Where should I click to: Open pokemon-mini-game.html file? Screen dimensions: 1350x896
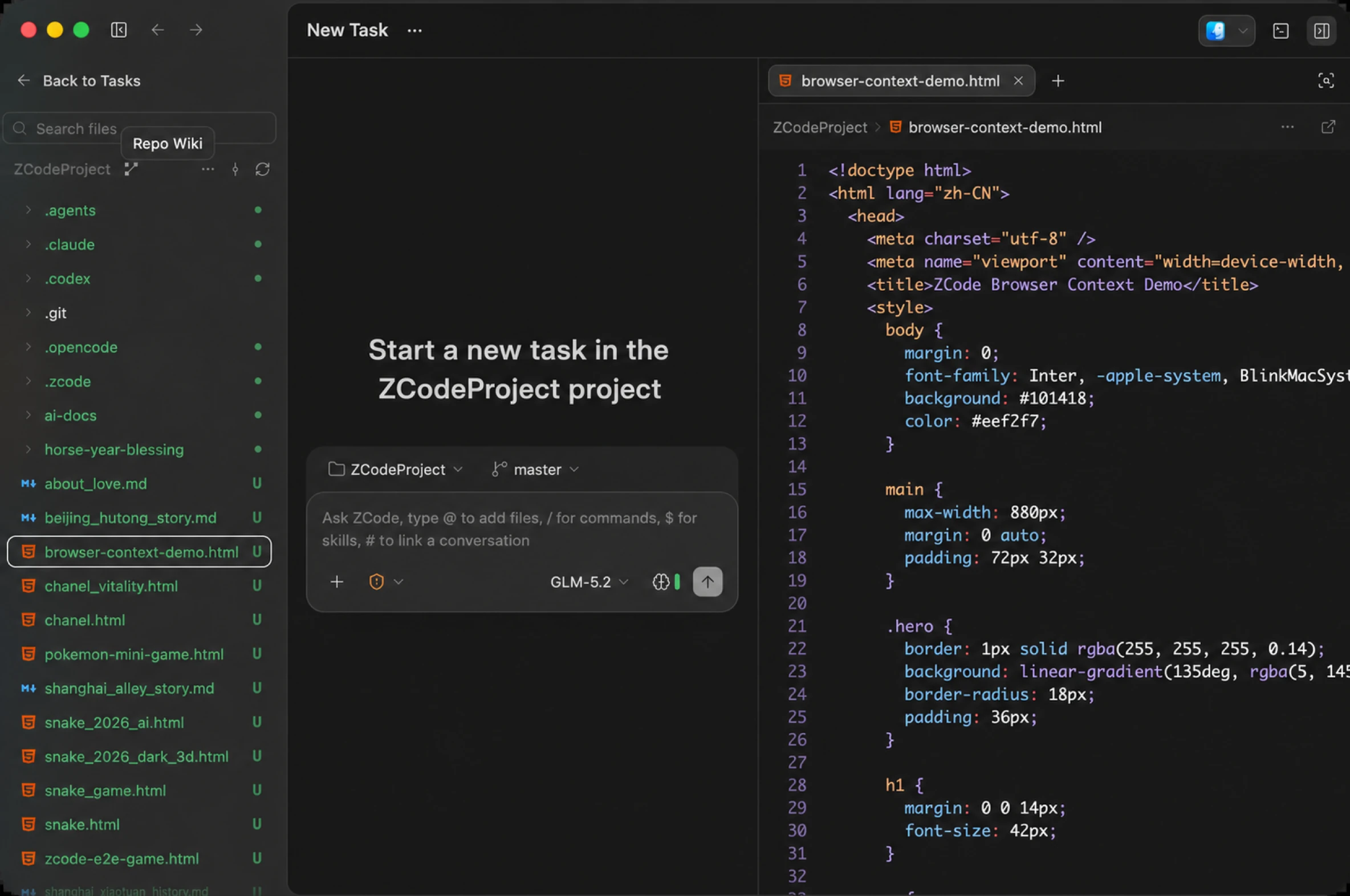tap(139, 654)
